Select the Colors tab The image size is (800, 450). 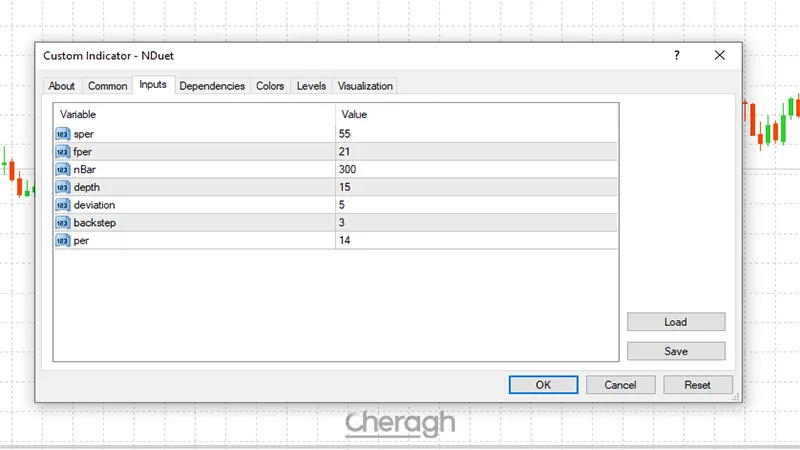(270, 86)
